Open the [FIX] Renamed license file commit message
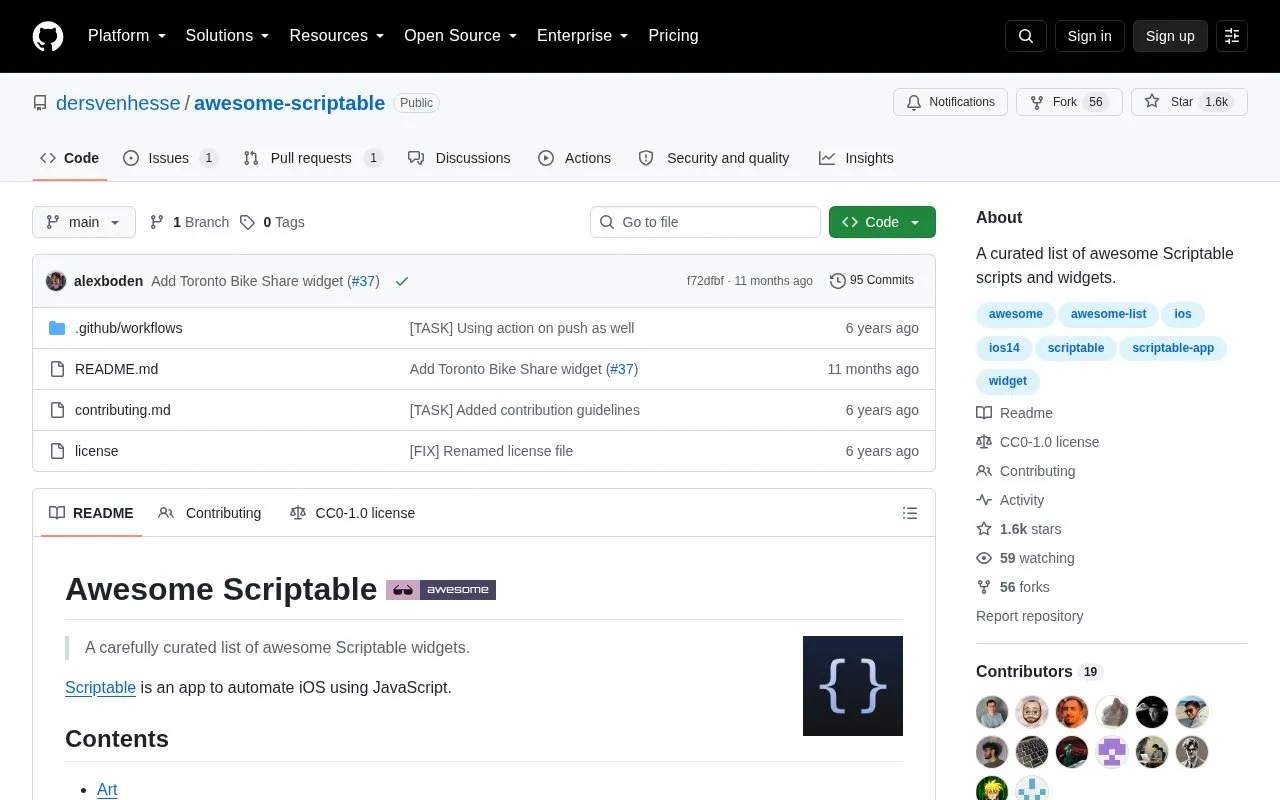1280x800 pixels. tap(491, 451)
